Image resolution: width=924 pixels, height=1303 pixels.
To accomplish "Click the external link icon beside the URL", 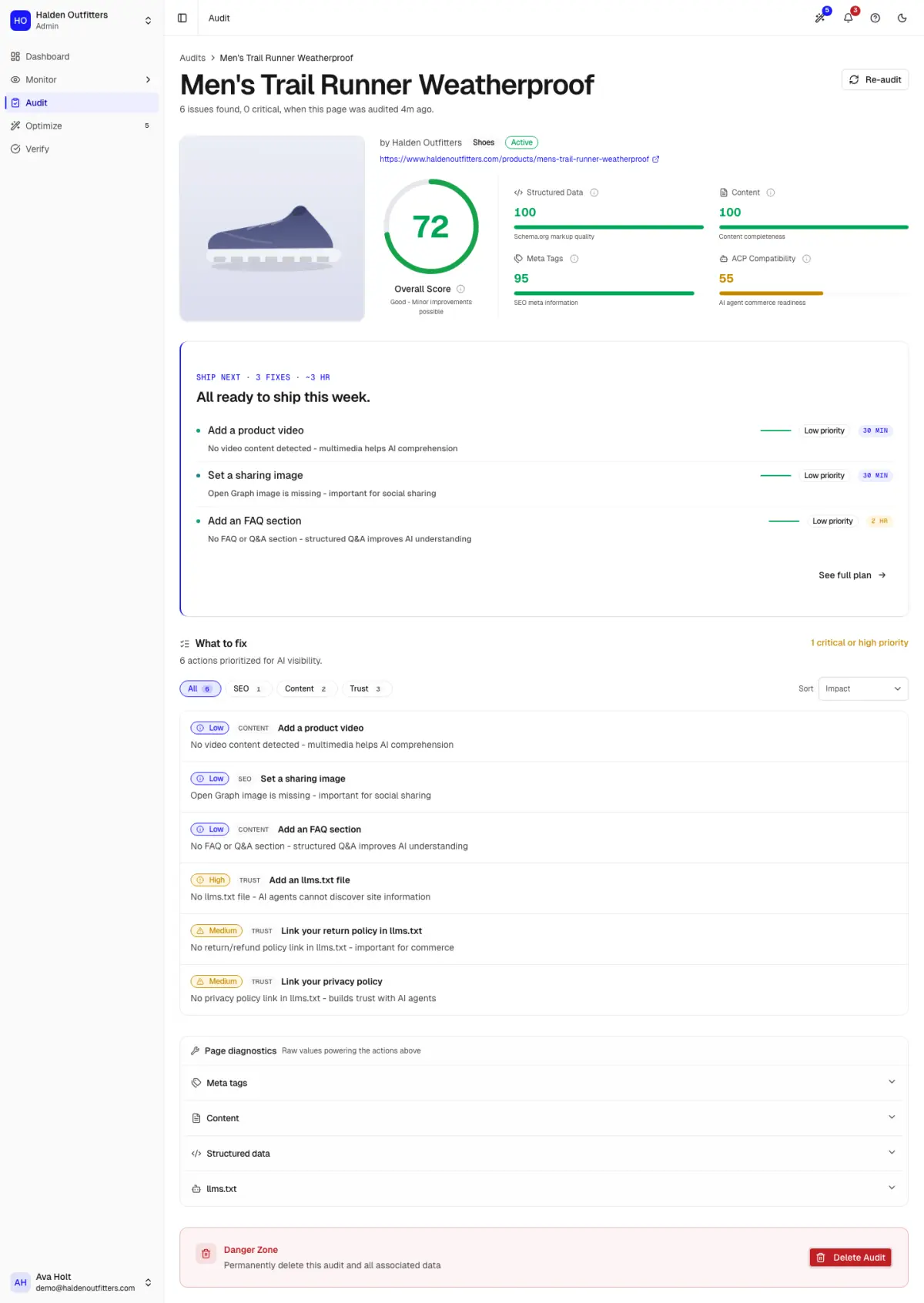I will 656,159.
